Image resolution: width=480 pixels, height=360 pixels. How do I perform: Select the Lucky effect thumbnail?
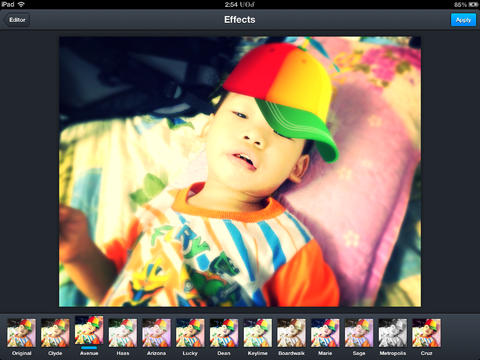(190, 333)
